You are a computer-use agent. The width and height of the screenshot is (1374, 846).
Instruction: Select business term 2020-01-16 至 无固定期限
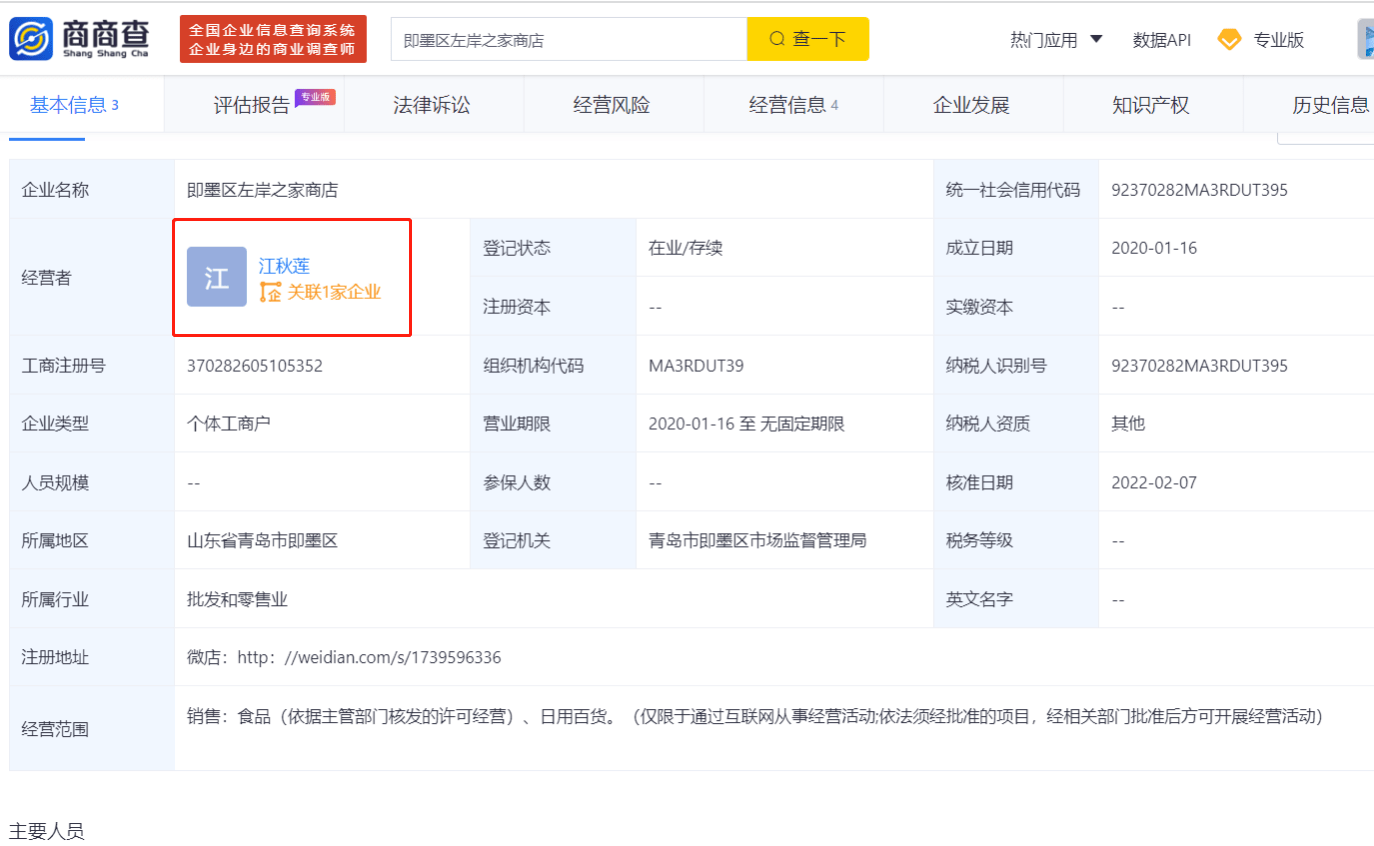pyautogui.click(x=746, y=424)
